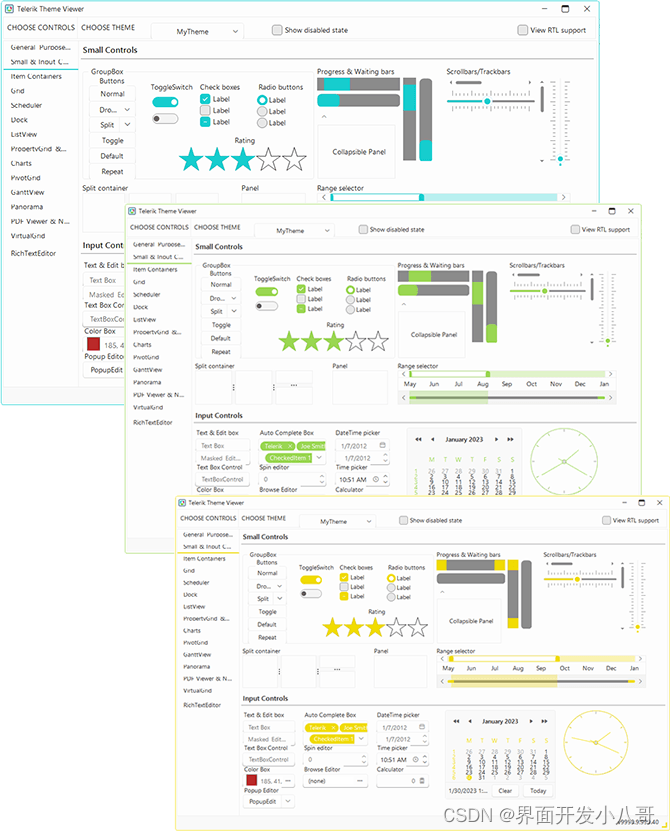Click clock icon in yellow window Time picker
Viewport: 670px width, 835px height.
[x=415, y=759]
